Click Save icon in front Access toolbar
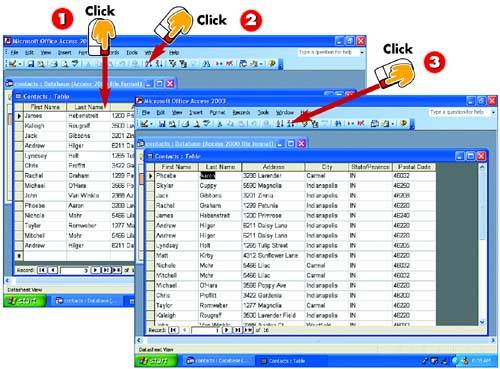 [162, 124]
